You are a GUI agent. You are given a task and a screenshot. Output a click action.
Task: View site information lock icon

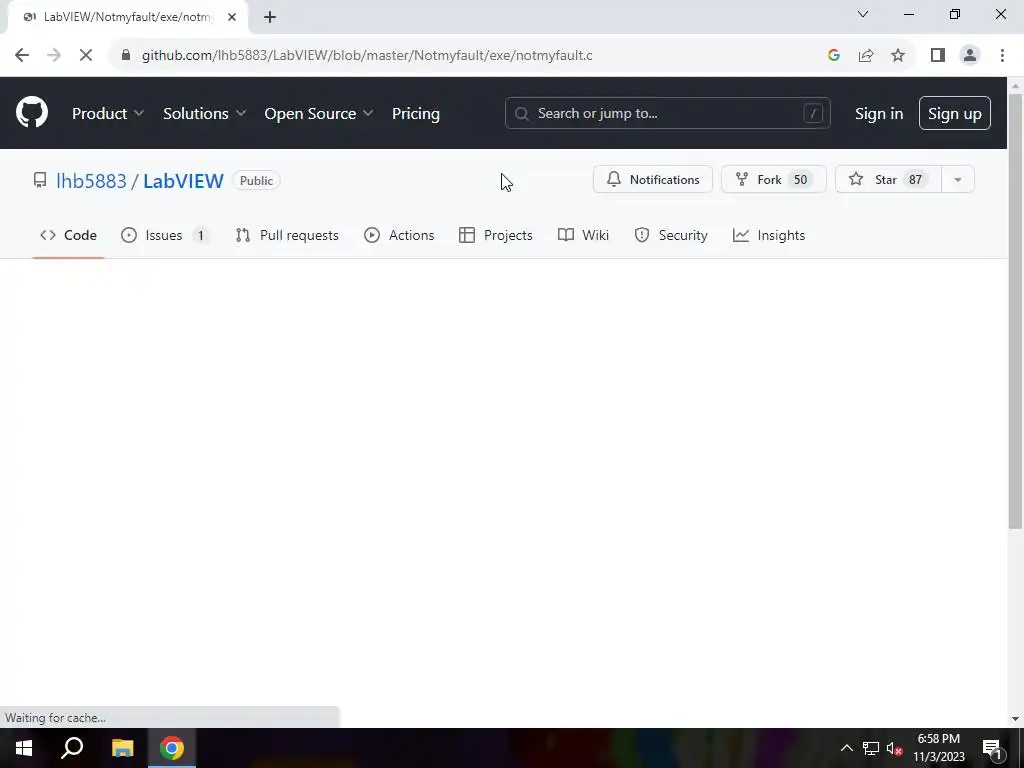tap(126, 56)
